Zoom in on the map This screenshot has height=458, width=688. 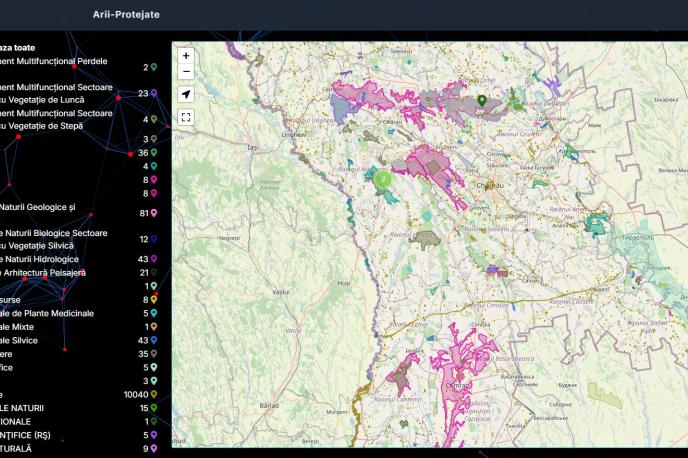point(186,56)
